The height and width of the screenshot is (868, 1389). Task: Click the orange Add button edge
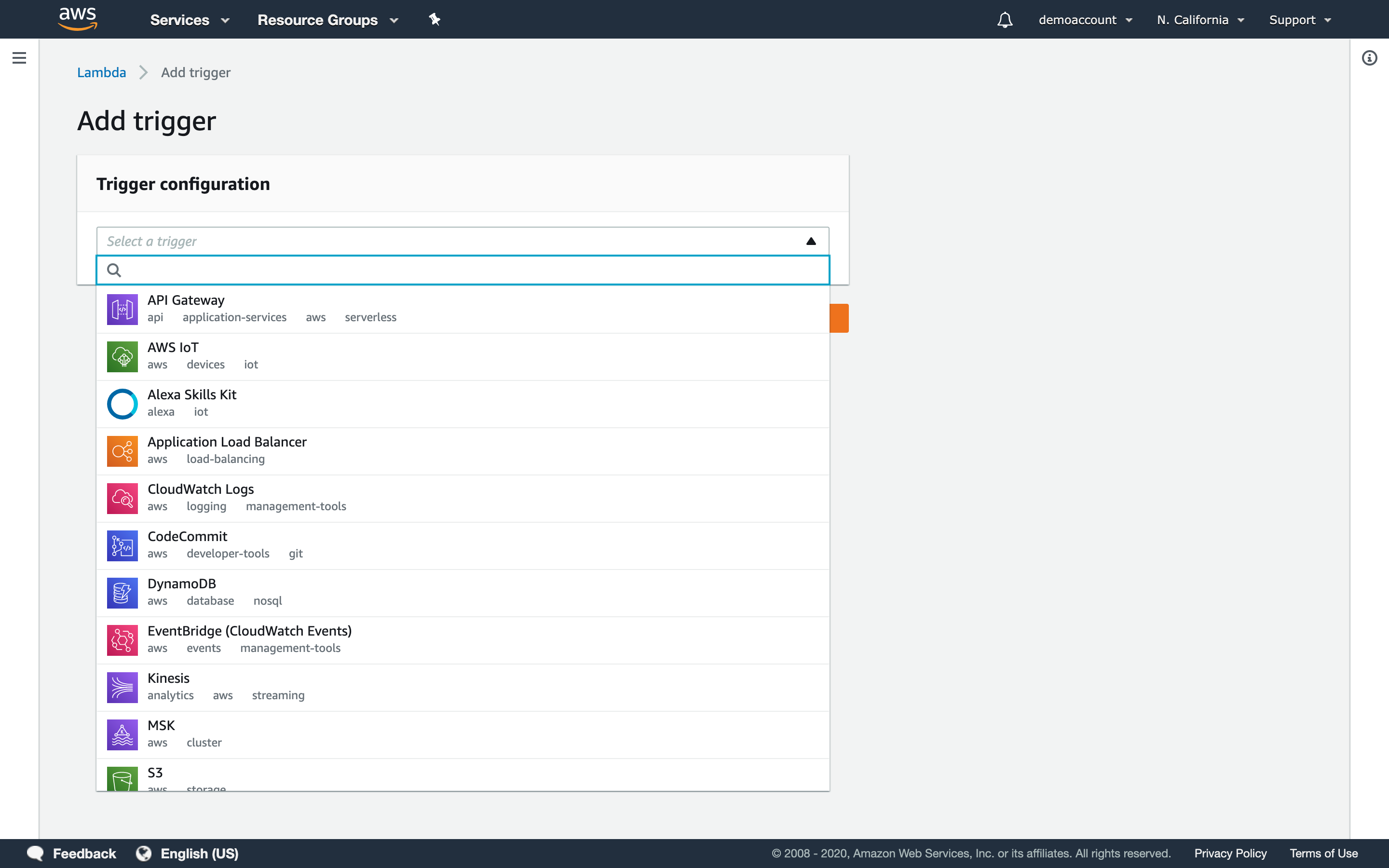click(x=839, y=318)
